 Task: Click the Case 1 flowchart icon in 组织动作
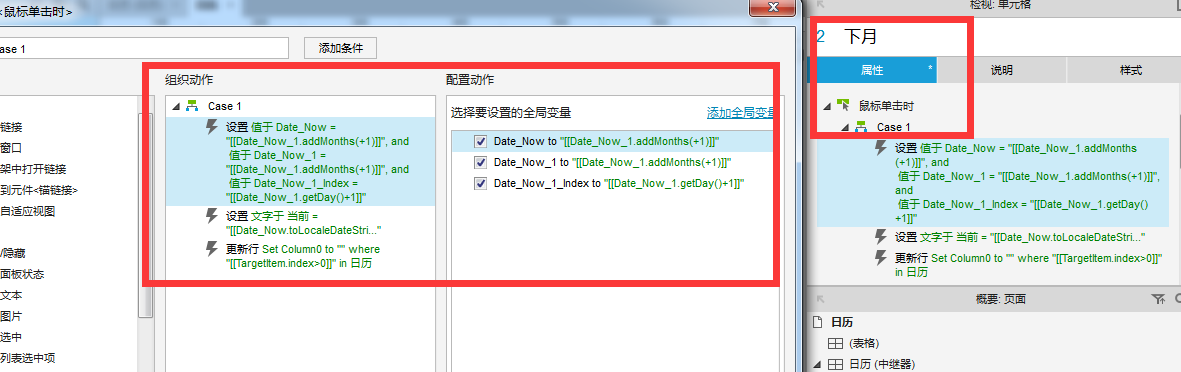point(191,106)
